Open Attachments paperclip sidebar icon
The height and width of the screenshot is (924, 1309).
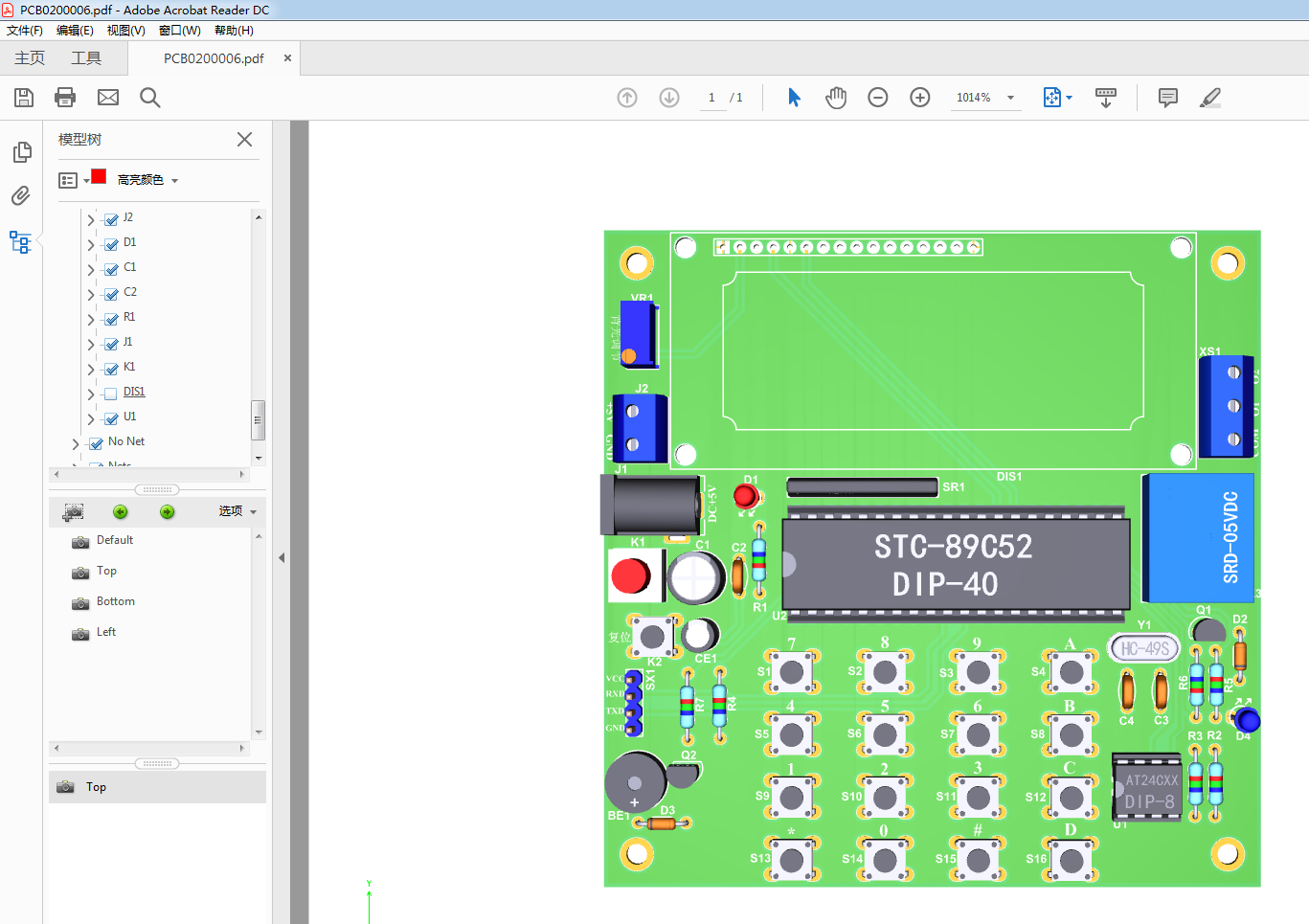click(21, 196)
